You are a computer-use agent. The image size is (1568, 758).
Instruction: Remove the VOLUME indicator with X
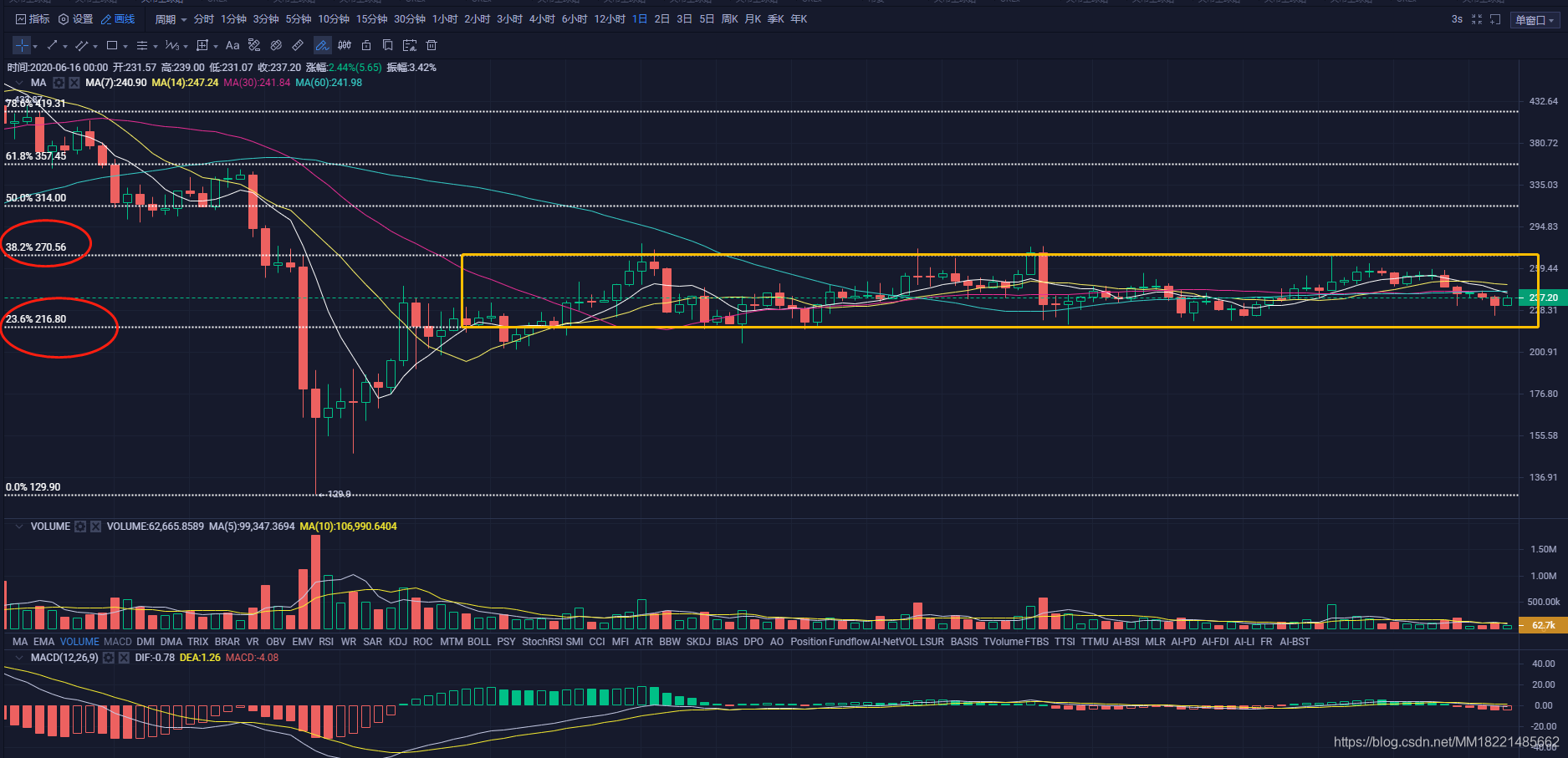point(95,527)
